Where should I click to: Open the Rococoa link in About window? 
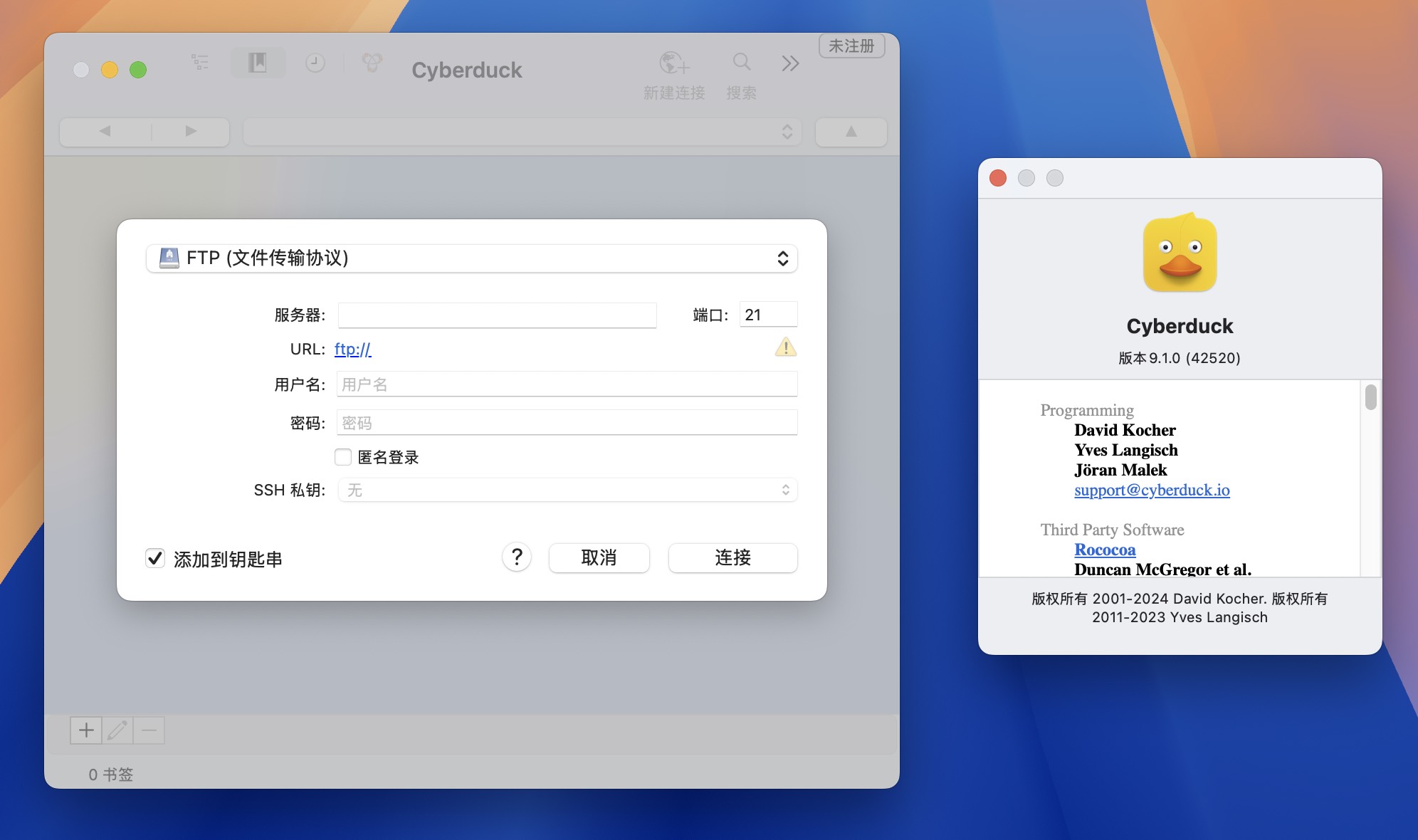coord(1105,550)
